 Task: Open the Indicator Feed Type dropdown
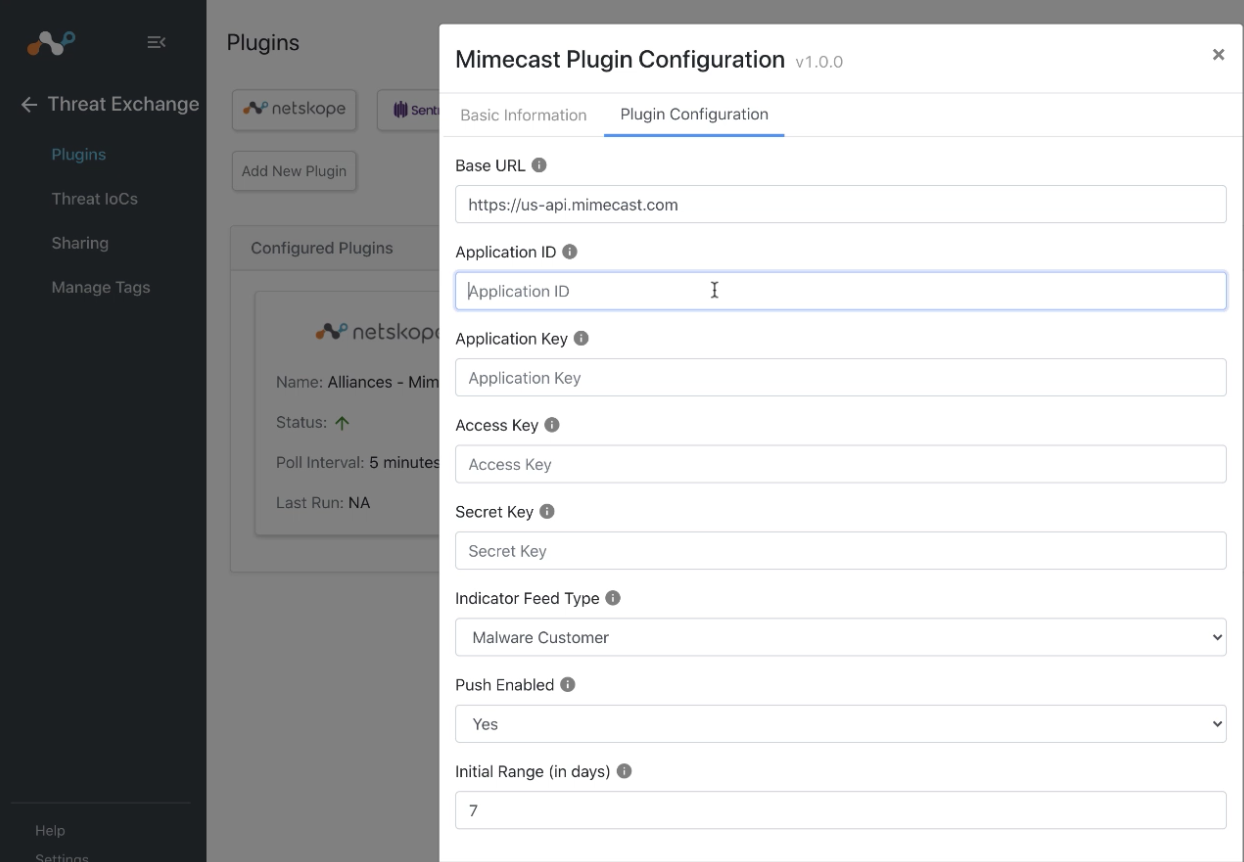(840, 636)
